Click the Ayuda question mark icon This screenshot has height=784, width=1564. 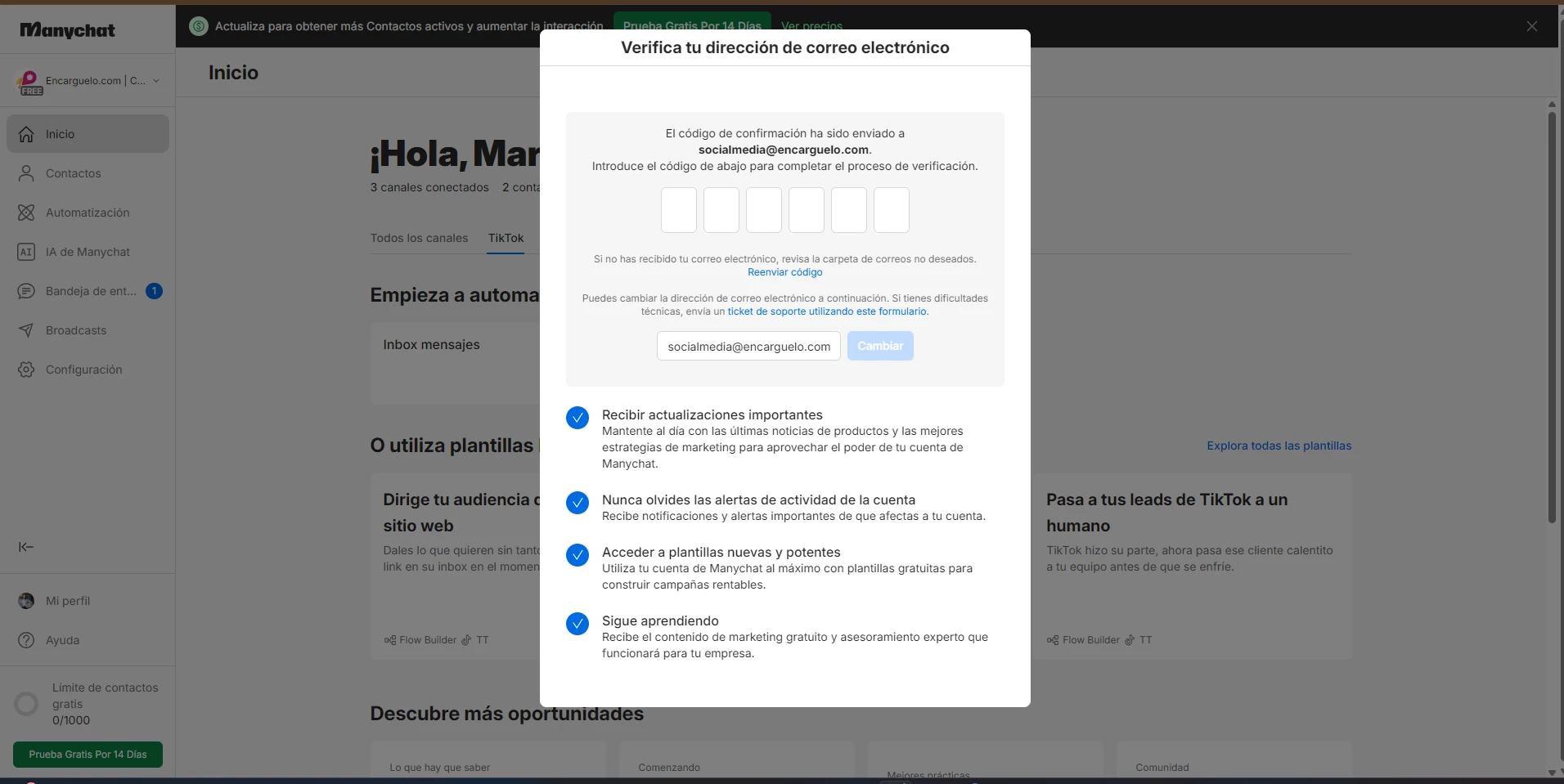26,640
